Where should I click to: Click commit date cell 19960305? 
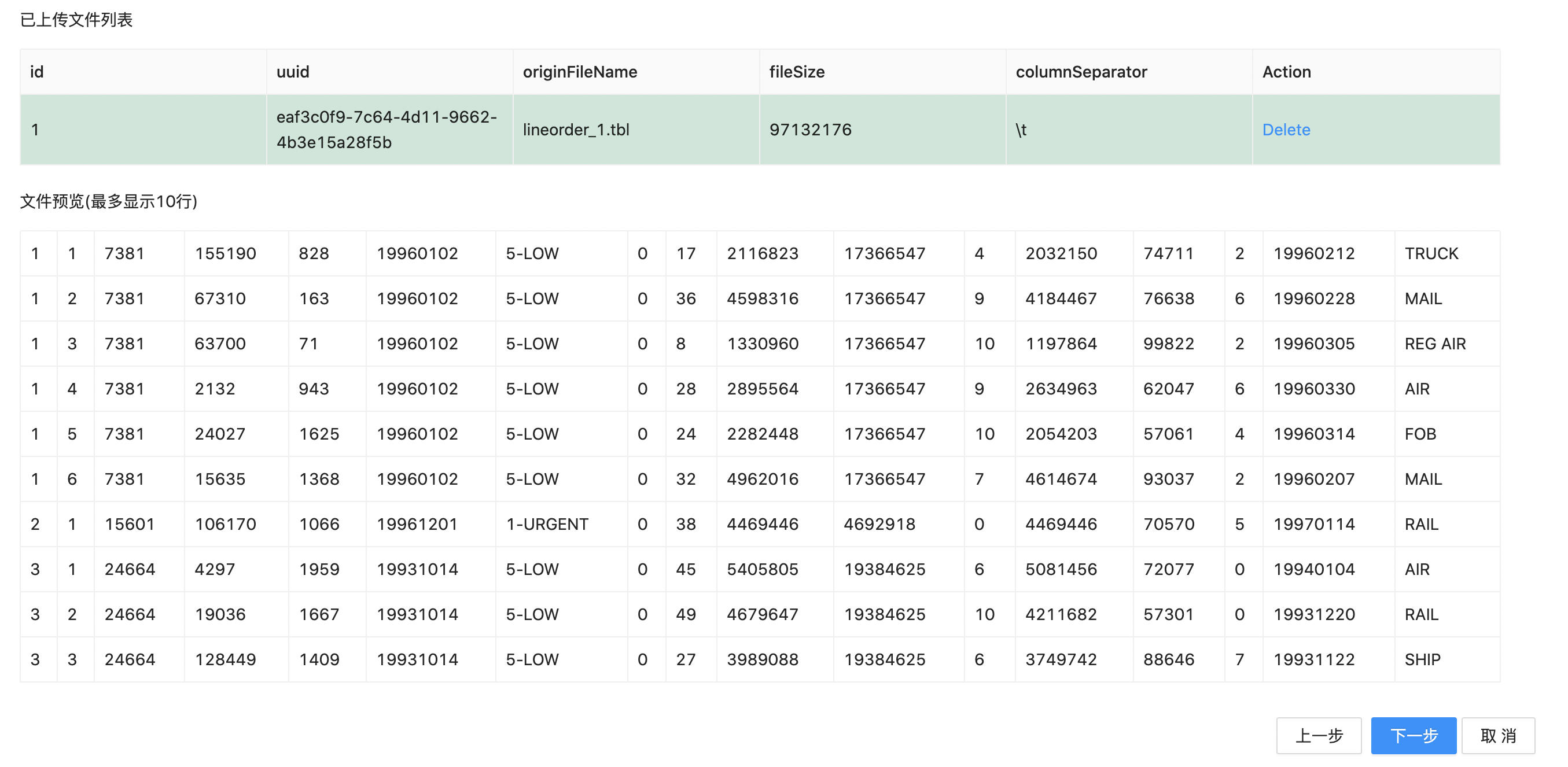click(1328, 344)
